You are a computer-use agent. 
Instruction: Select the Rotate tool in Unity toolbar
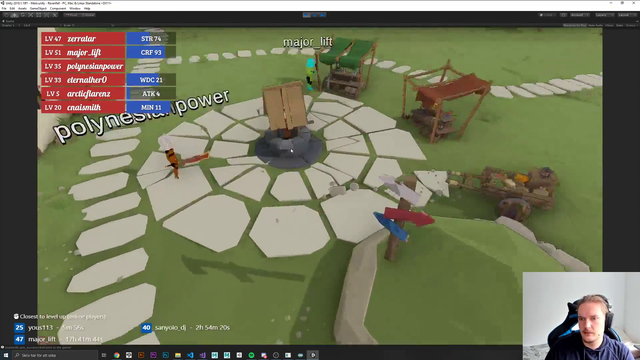click(x=22, y=15)
